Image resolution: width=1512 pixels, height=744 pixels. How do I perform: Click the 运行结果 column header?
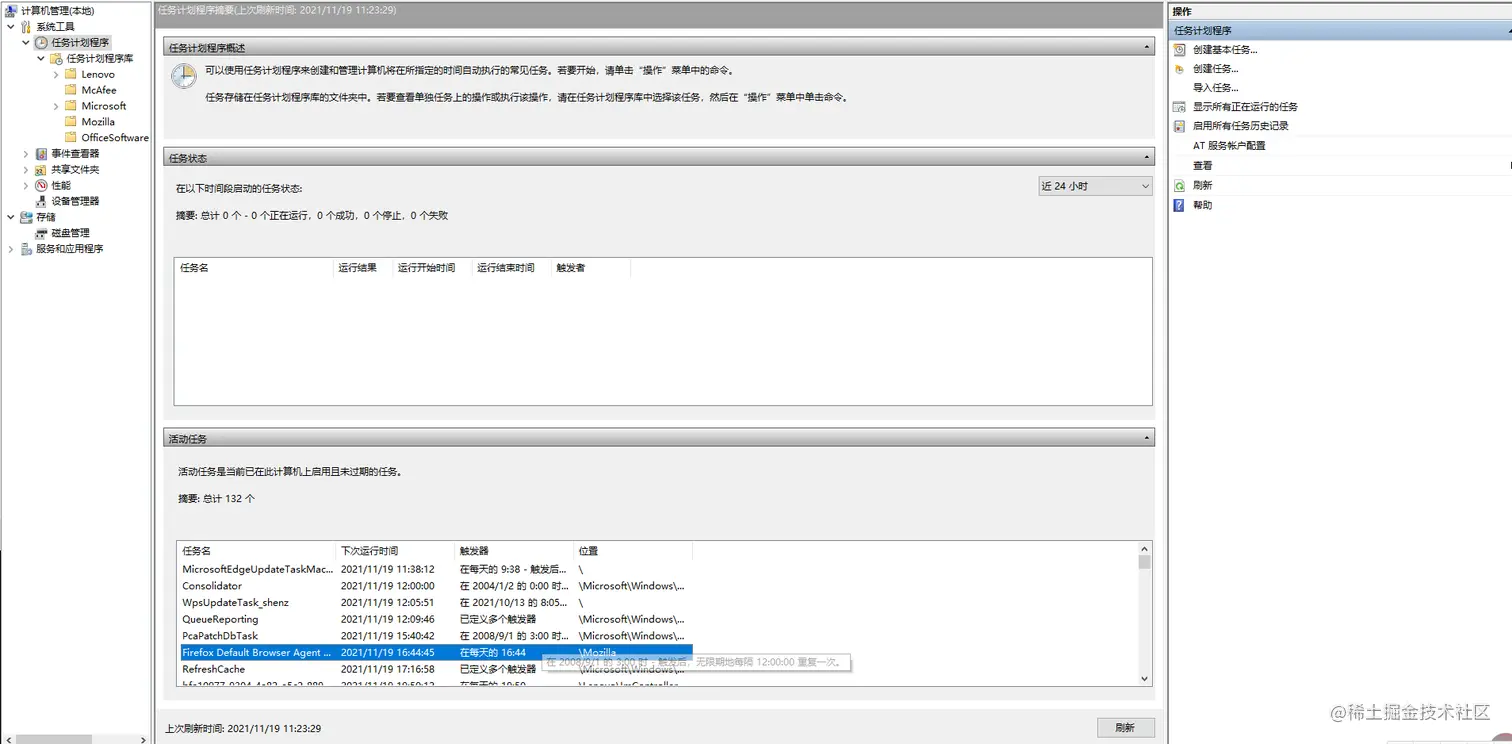362,268
